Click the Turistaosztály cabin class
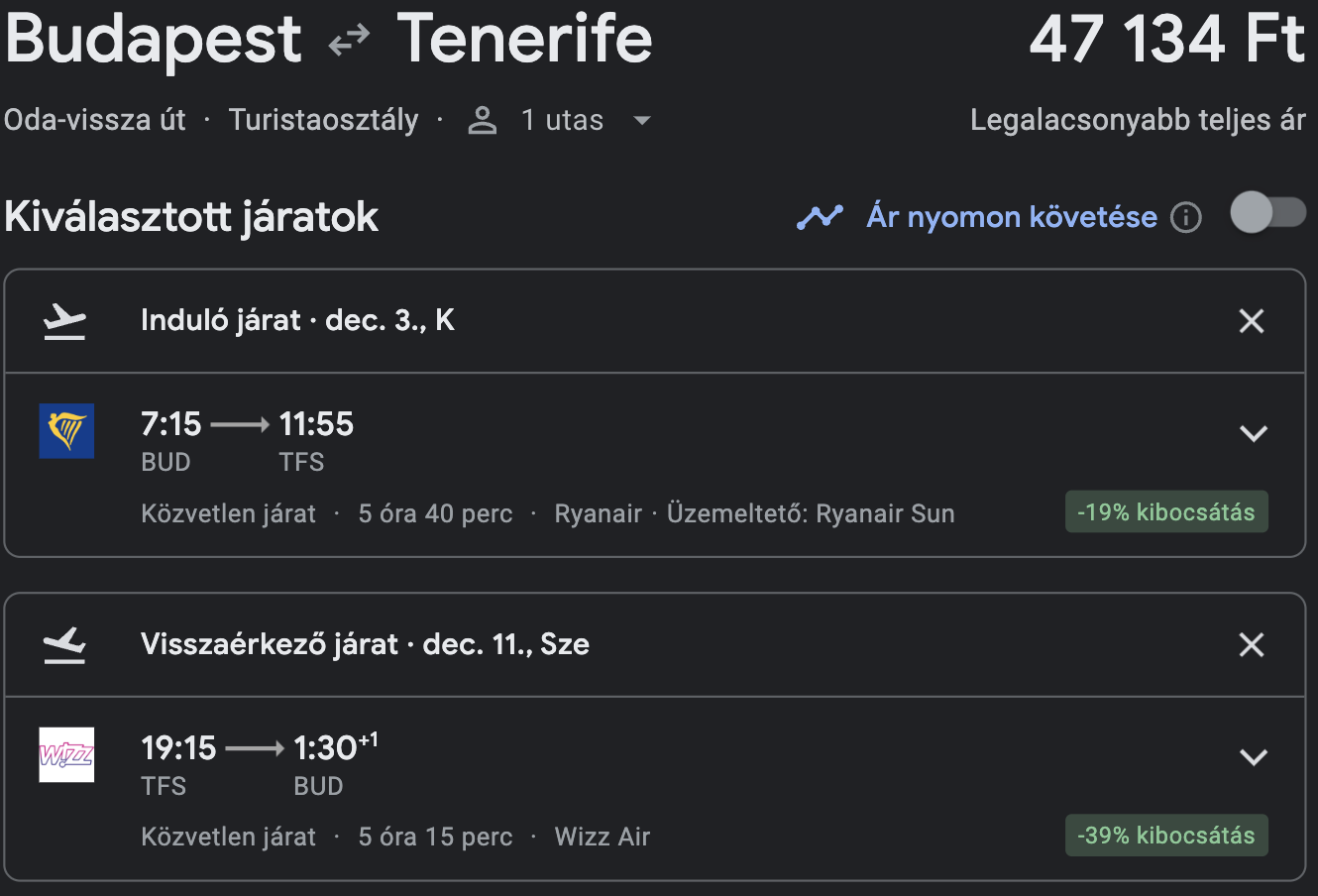This screenshot has width=1318, height=896. point(324,120)
